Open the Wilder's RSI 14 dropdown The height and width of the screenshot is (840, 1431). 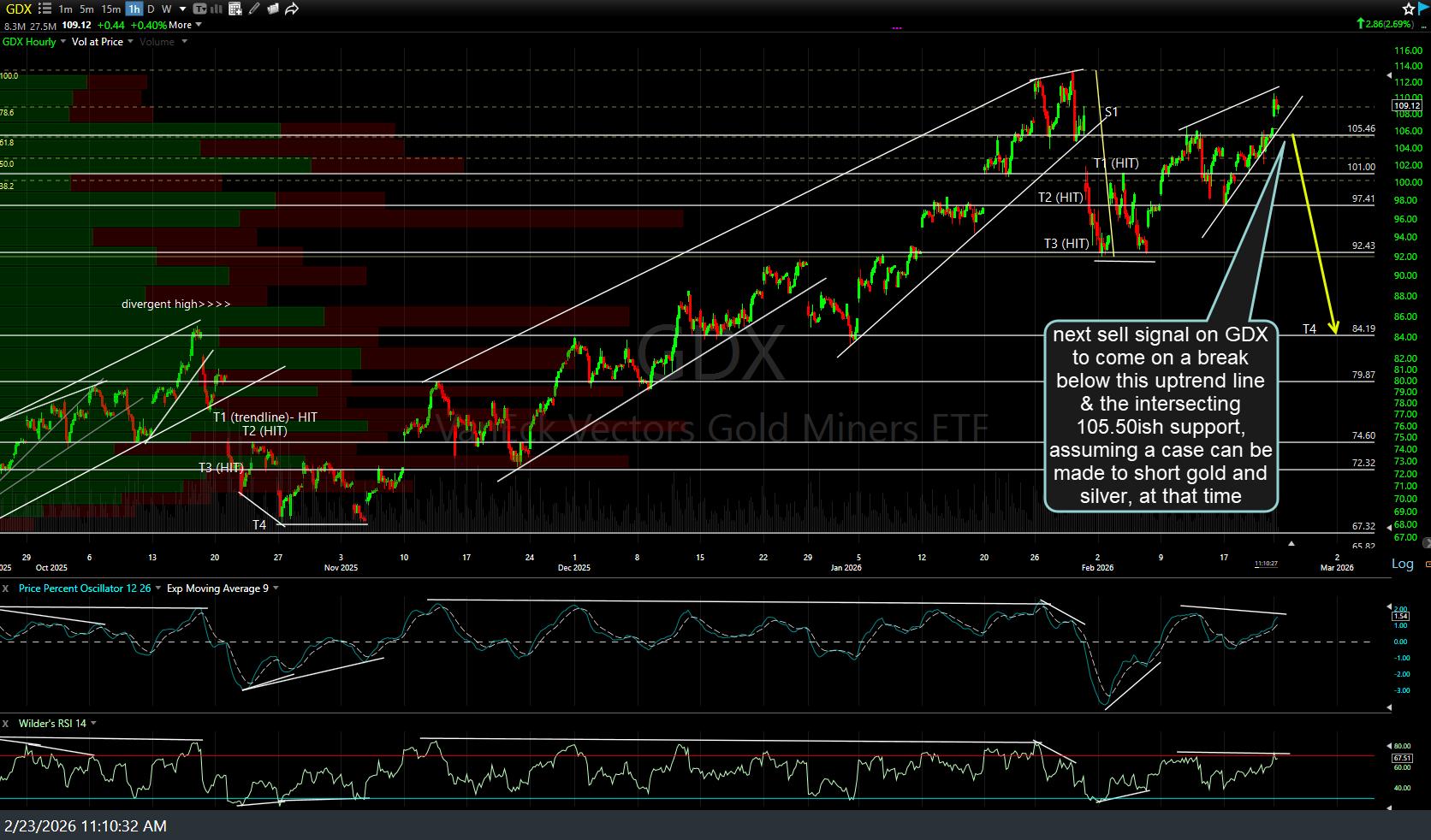(x=93, y=724)
